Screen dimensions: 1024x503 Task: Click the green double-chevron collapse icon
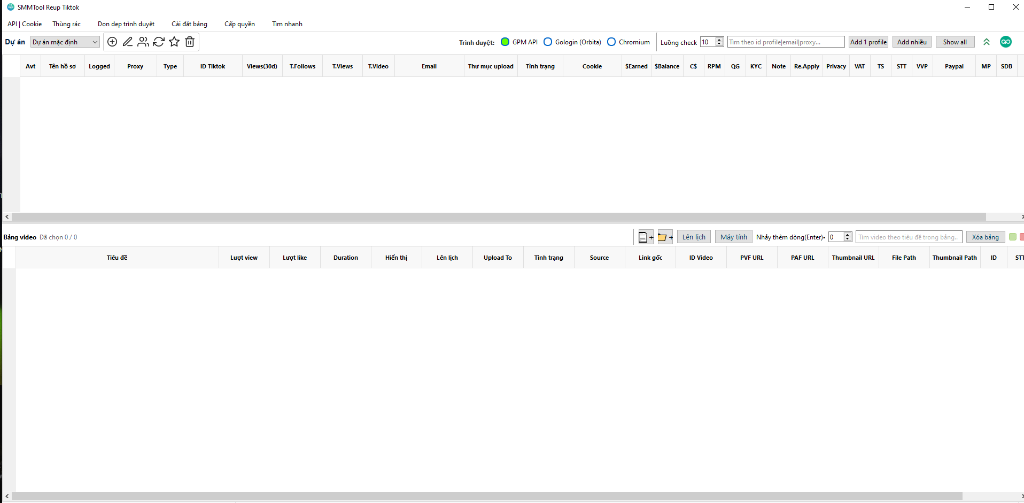point(987,42)
